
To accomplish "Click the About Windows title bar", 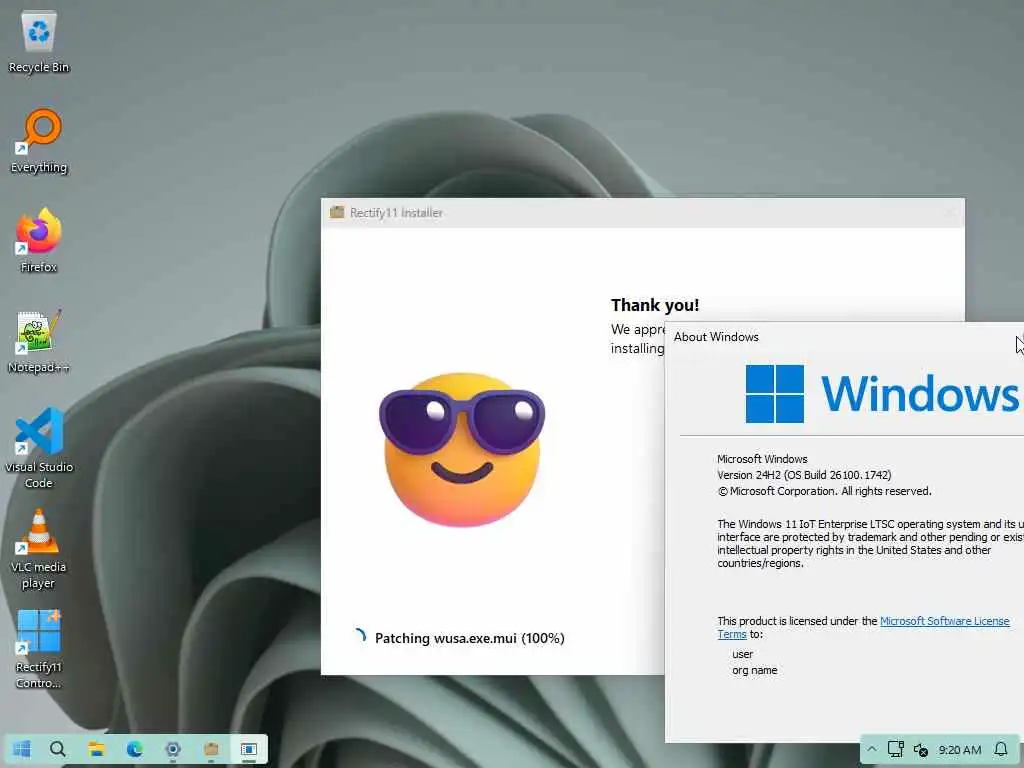I will [x=842, y=337].
